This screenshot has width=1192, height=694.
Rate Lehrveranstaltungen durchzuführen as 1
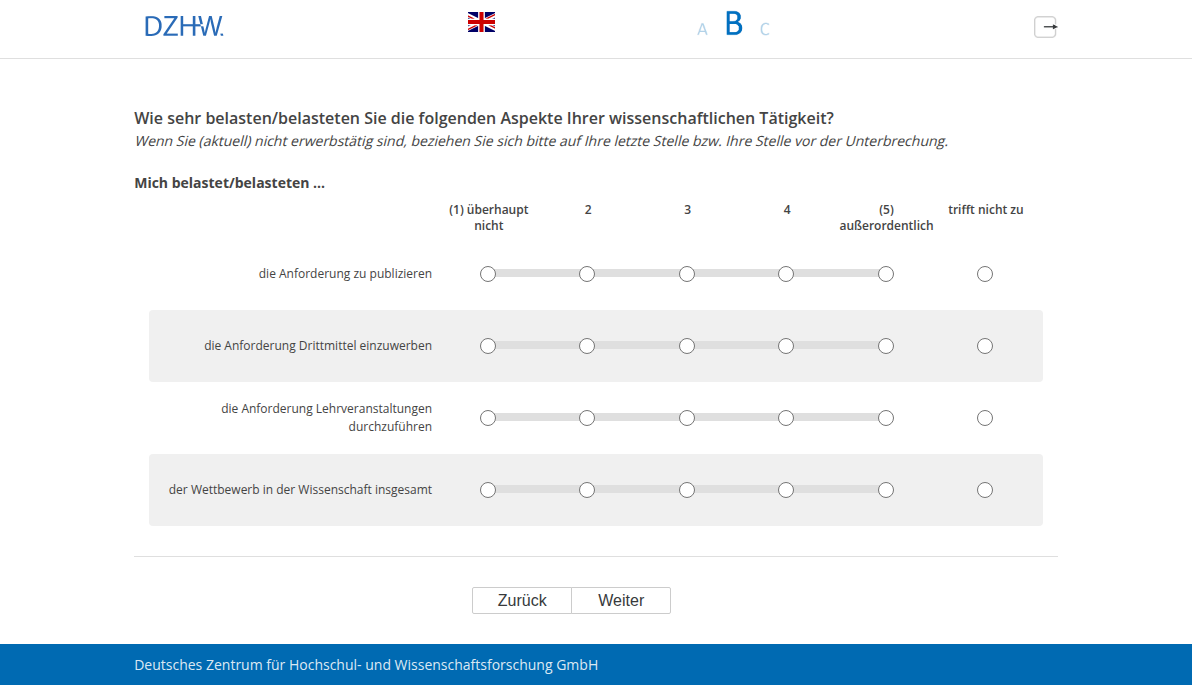pos(488,418)
